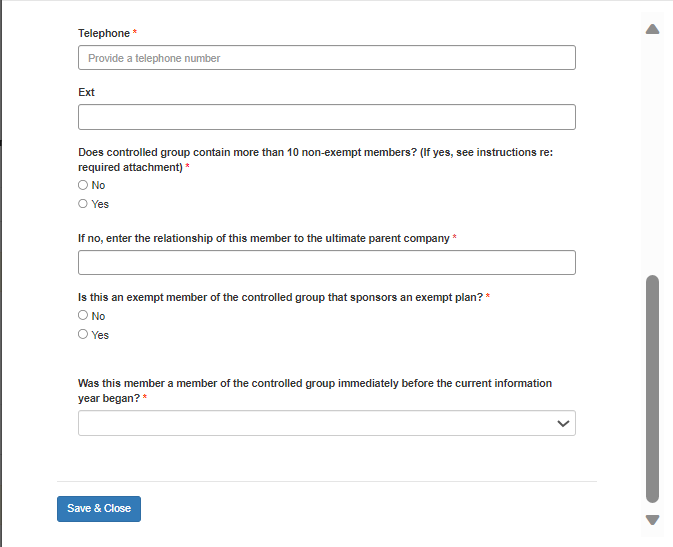Click the relationship to parent company label

point(264,238)
